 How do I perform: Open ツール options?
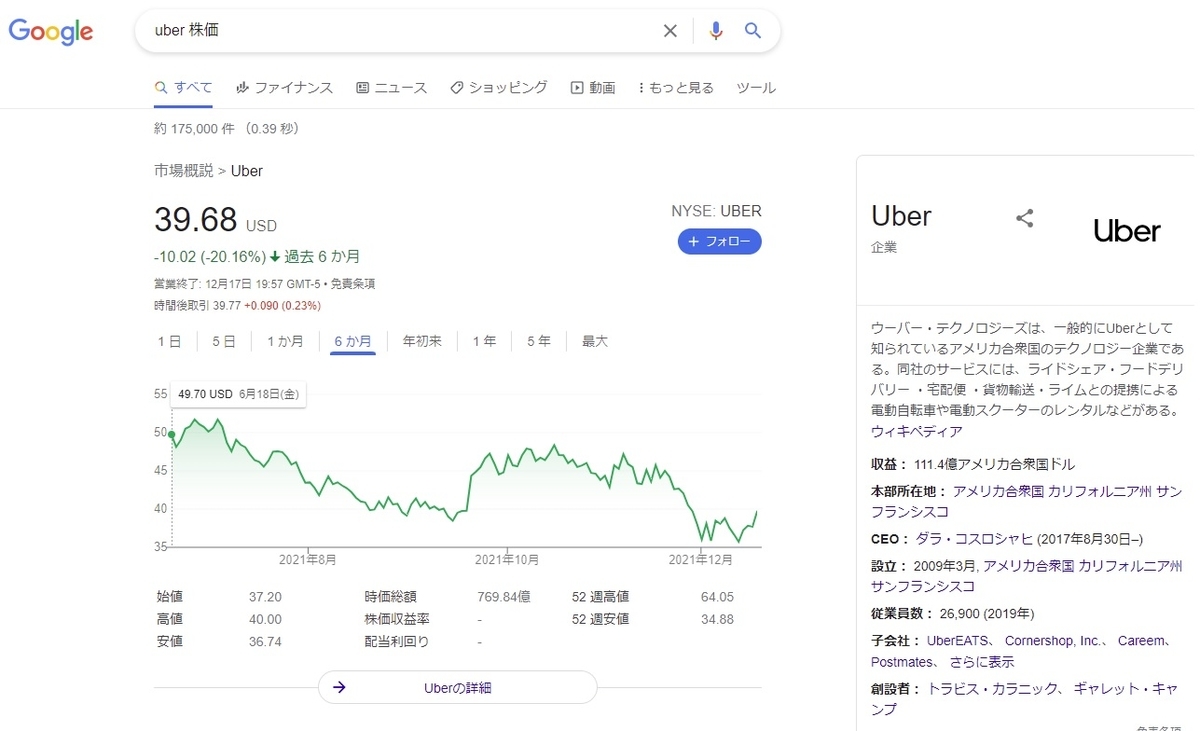pos(756,88)
